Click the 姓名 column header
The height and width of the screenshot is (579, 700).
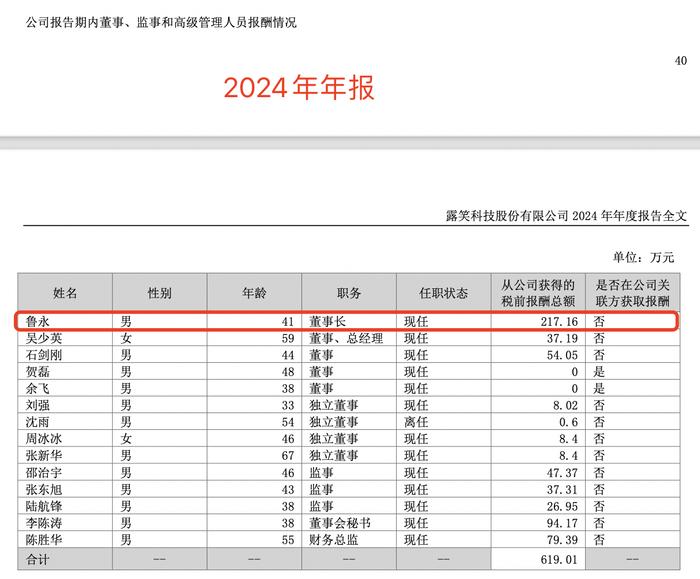[65, 293]
